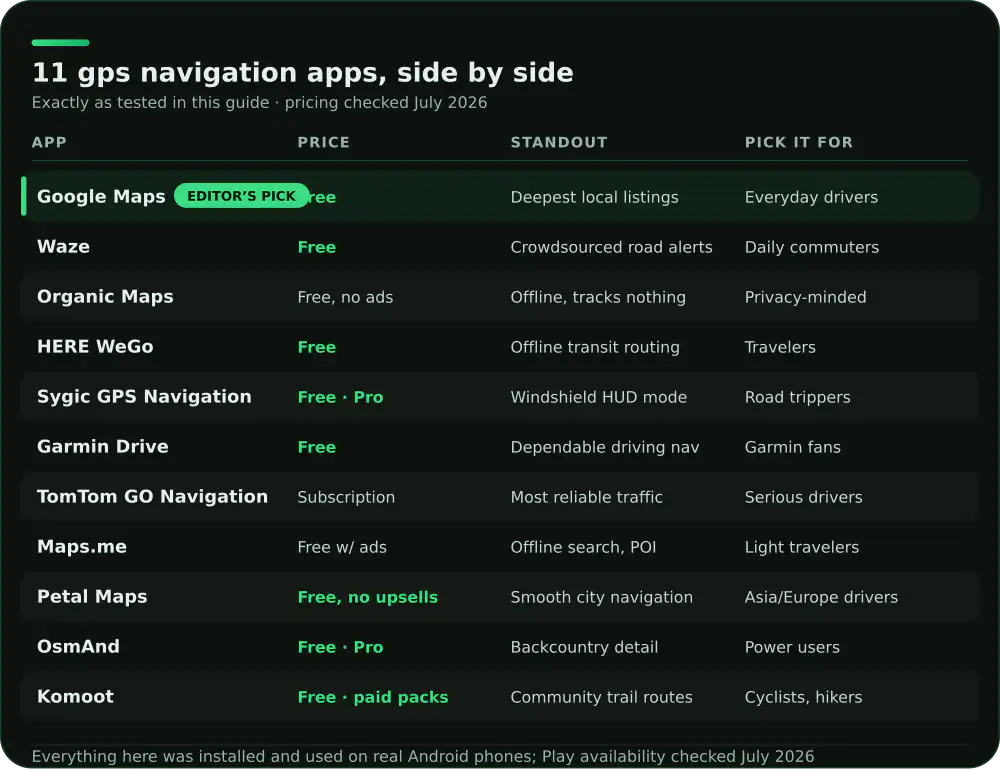Click 'Garmin fans' cell

[x=793, y=447]
